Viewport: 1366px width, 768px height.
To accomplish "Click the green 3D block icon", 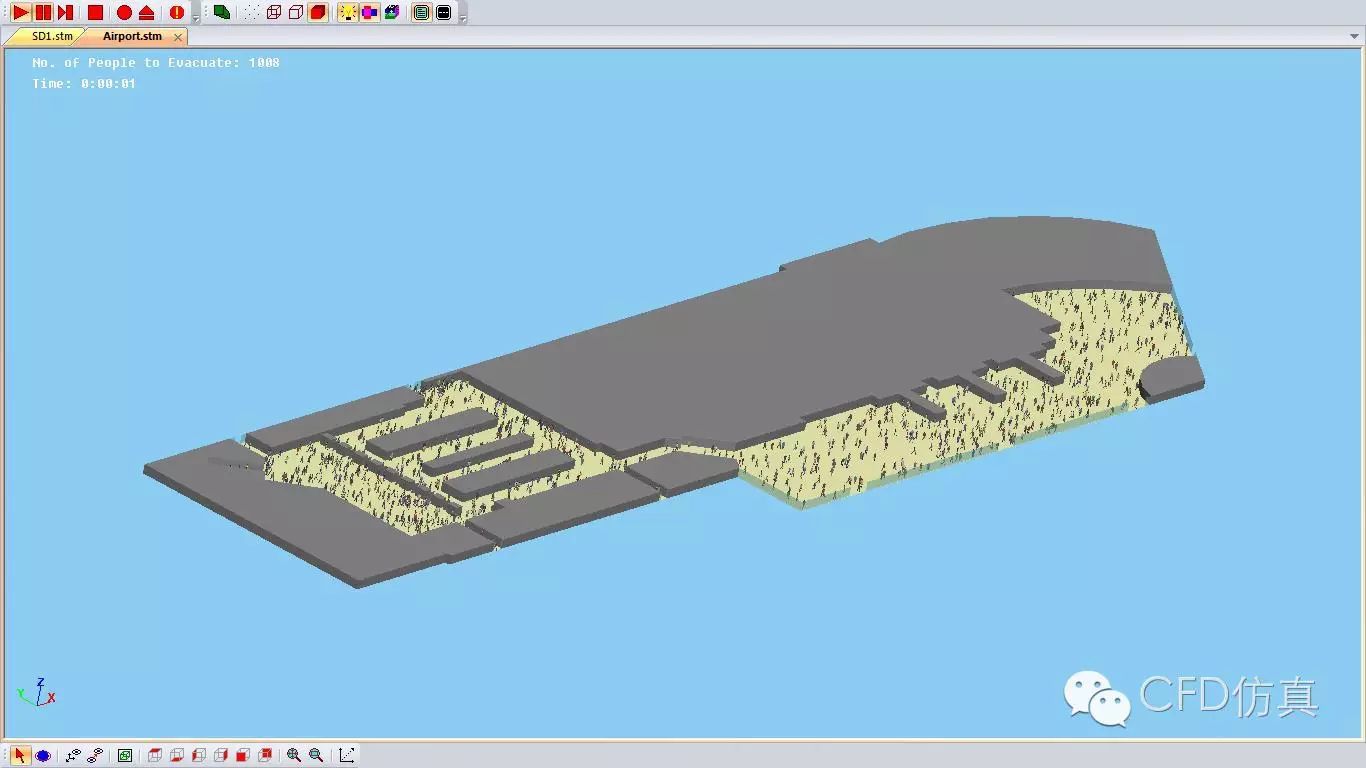I will (222, 12).
